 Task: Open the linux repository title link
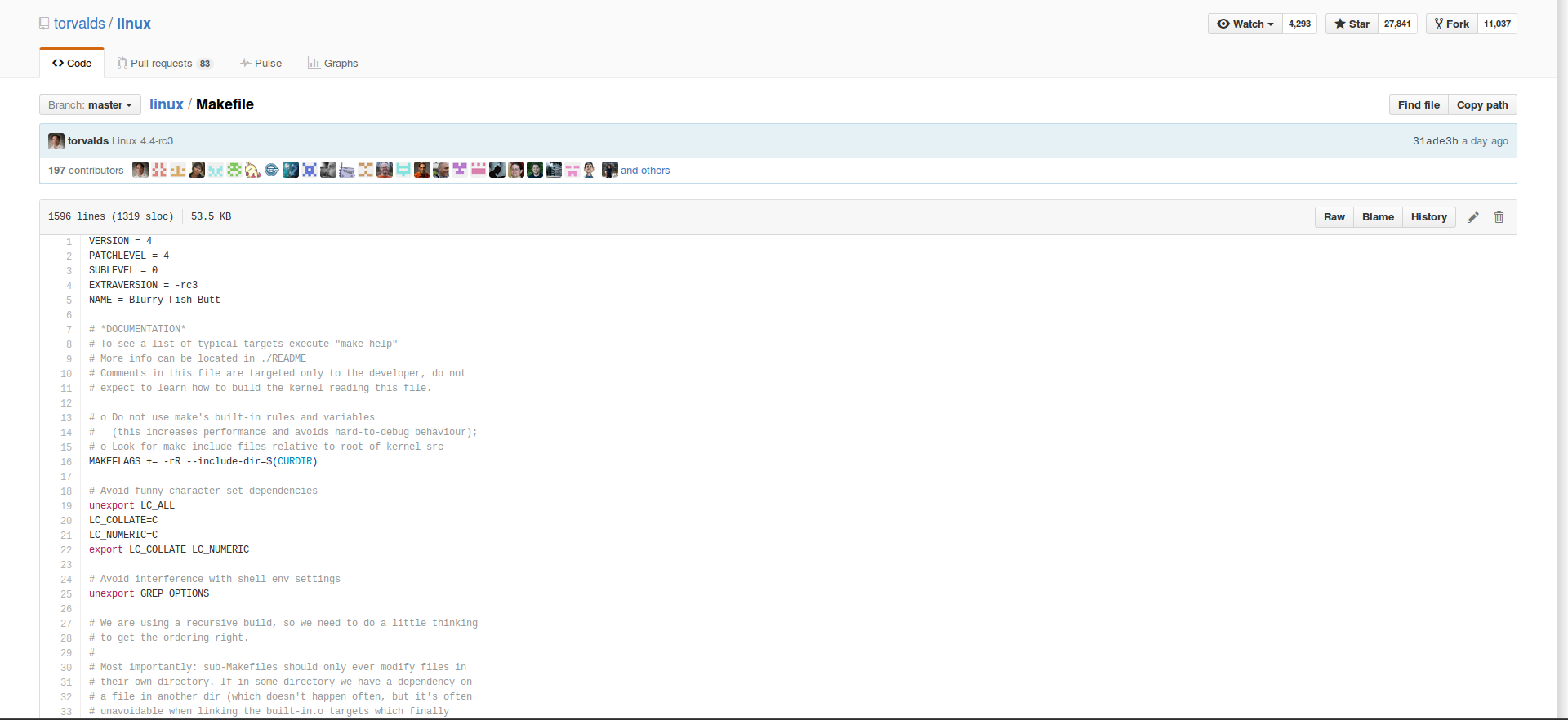(134, 24)
